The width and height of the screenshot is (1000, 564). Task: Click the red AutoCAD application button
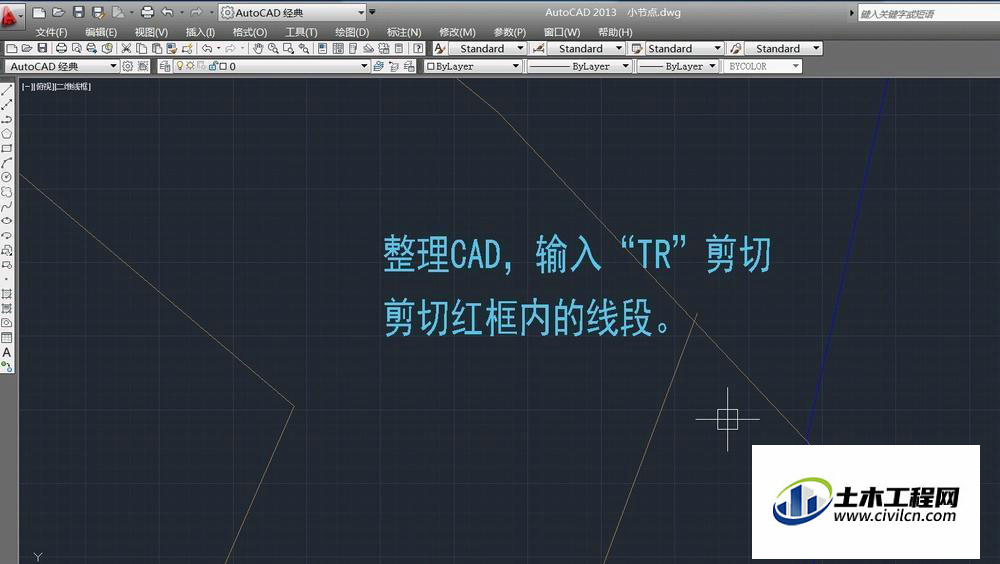tap(10, 15)
